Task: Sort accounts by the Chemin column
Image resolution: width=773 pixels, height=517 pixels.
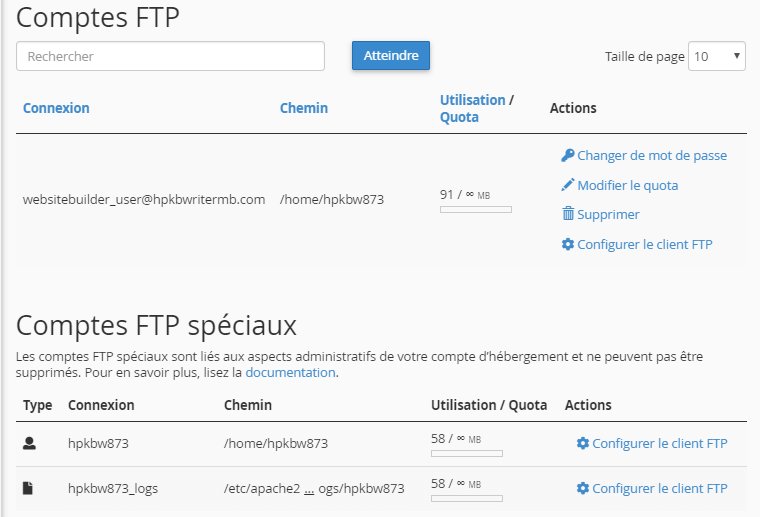Action: (x=304, y=108)
